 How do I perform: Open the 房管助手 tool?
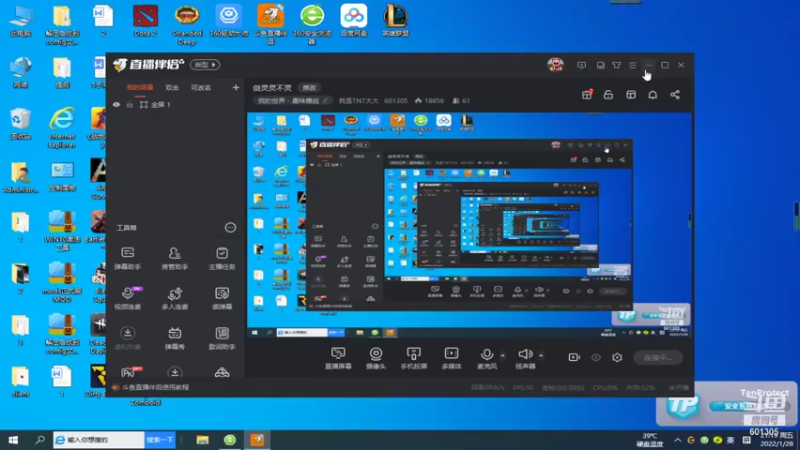click(x=174, y=258)
